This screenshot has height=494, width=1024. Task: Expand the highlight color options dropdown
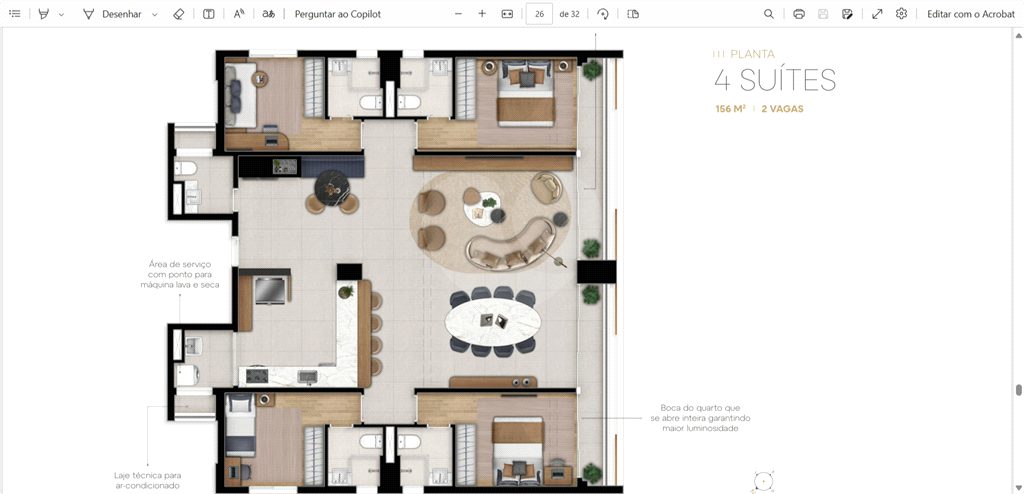61,15
